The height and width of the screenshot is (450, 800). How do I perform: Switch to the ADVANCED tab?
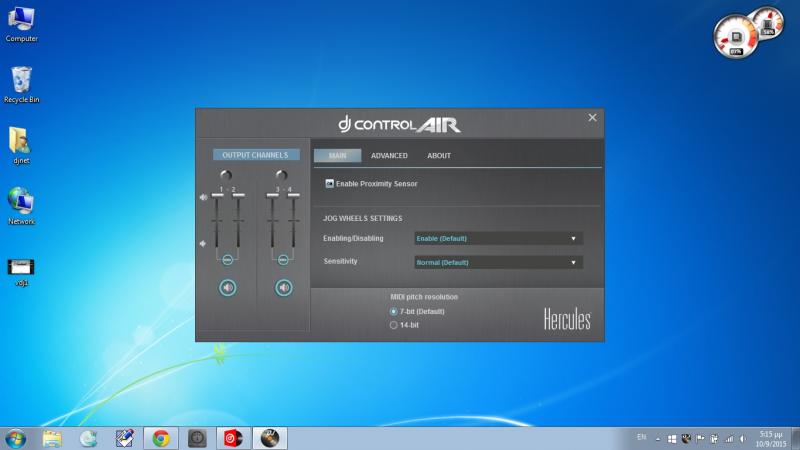[x=389, y=156]
